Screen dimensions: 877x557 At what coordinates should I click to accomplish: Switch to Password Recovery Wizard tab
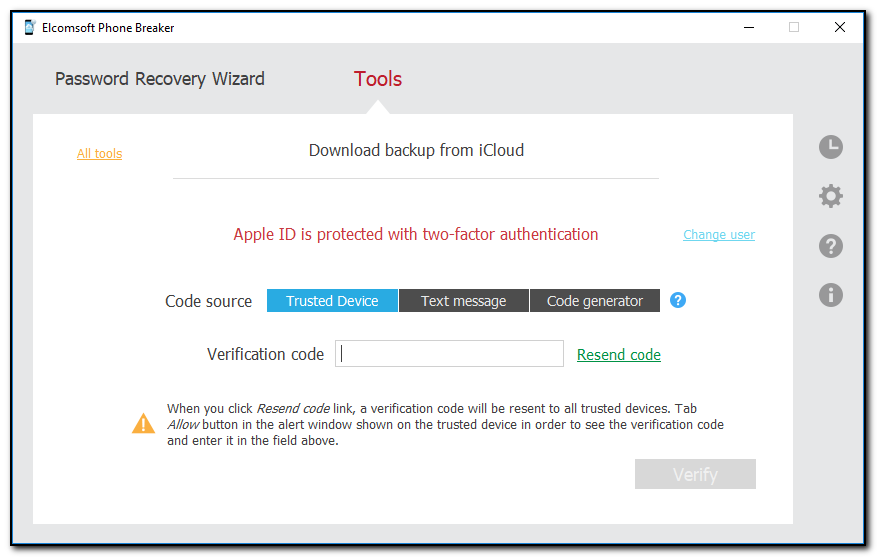(x=160, y=79)
